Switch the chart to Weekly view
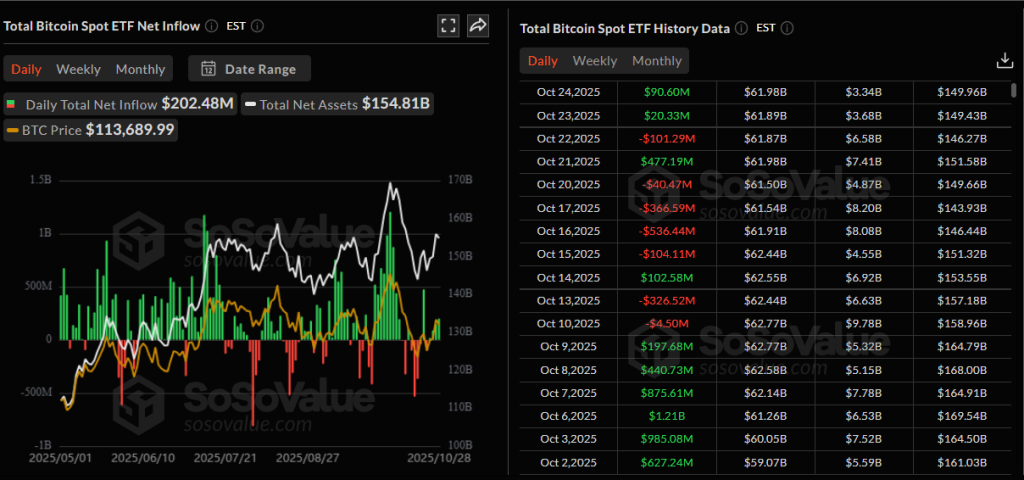 pos(78,69)
